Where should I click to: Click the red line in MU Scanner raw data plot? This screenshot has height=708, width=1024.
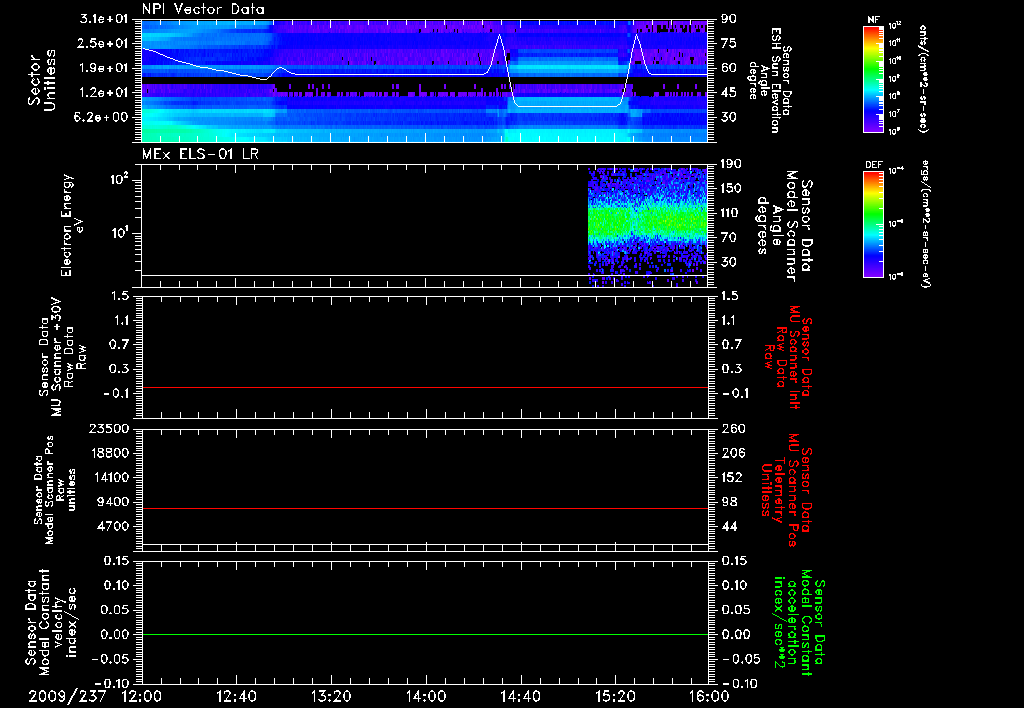[424, 387]
